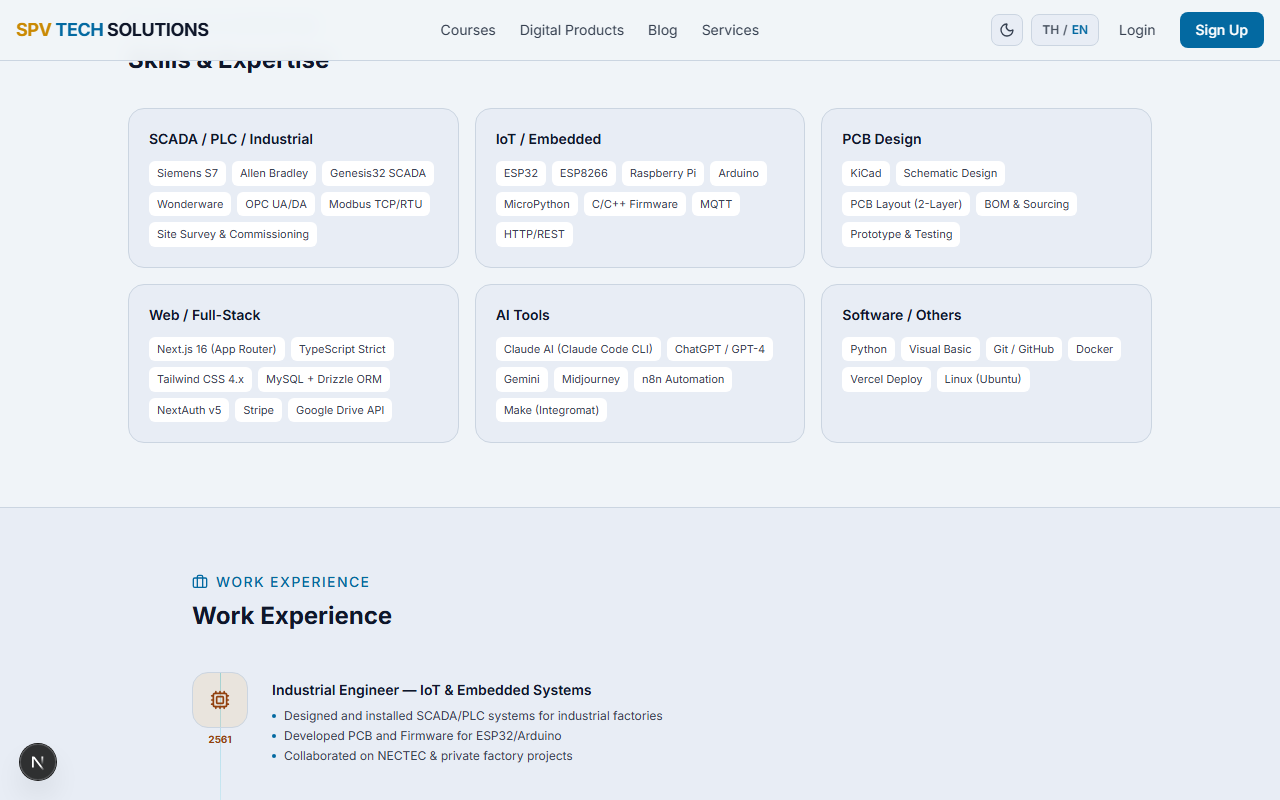
Task: Click the Vercel Deploy tag
Action: (x=886, y=379)
